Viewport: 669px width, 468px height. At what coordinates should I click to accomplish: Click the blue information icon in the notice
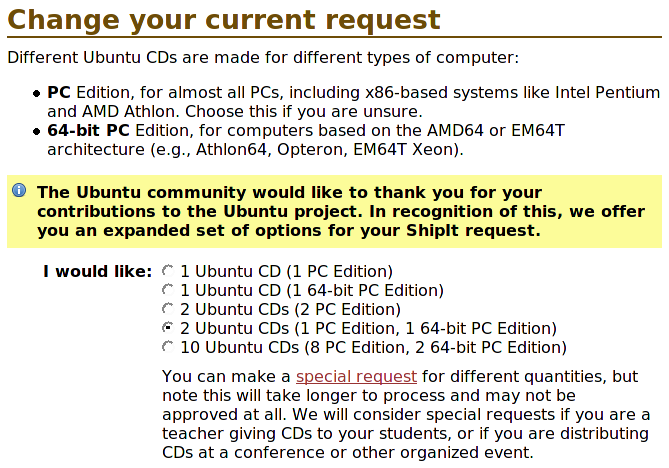19,190
